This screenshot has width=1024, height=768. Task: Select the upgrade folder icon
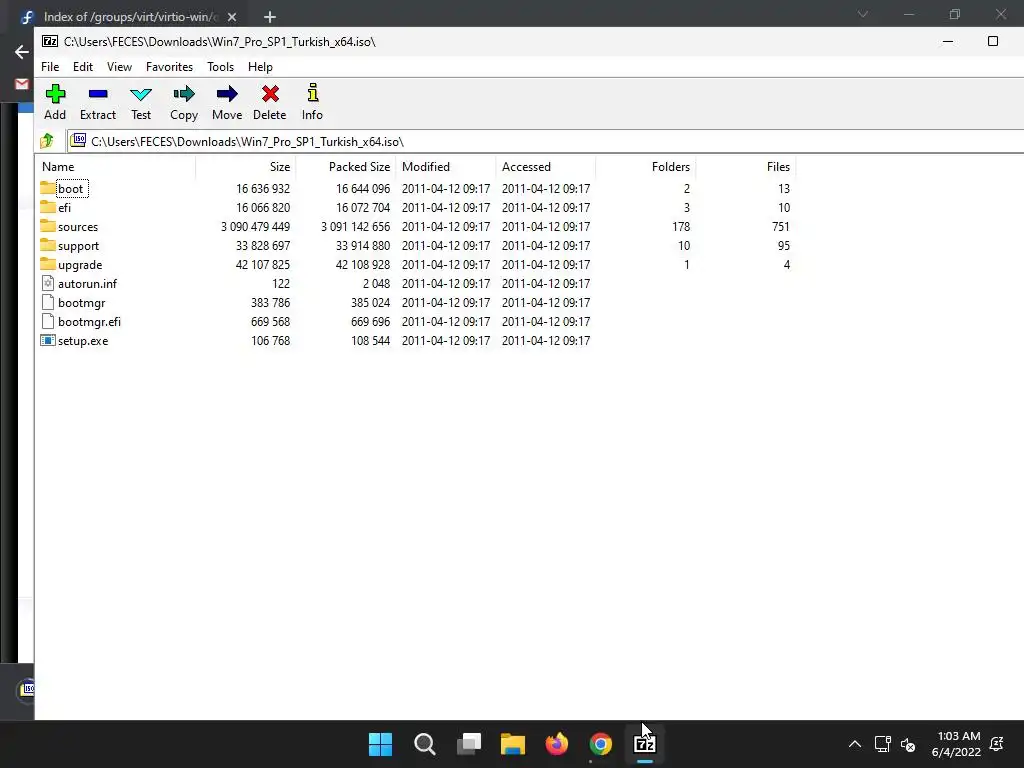point(48,264)
